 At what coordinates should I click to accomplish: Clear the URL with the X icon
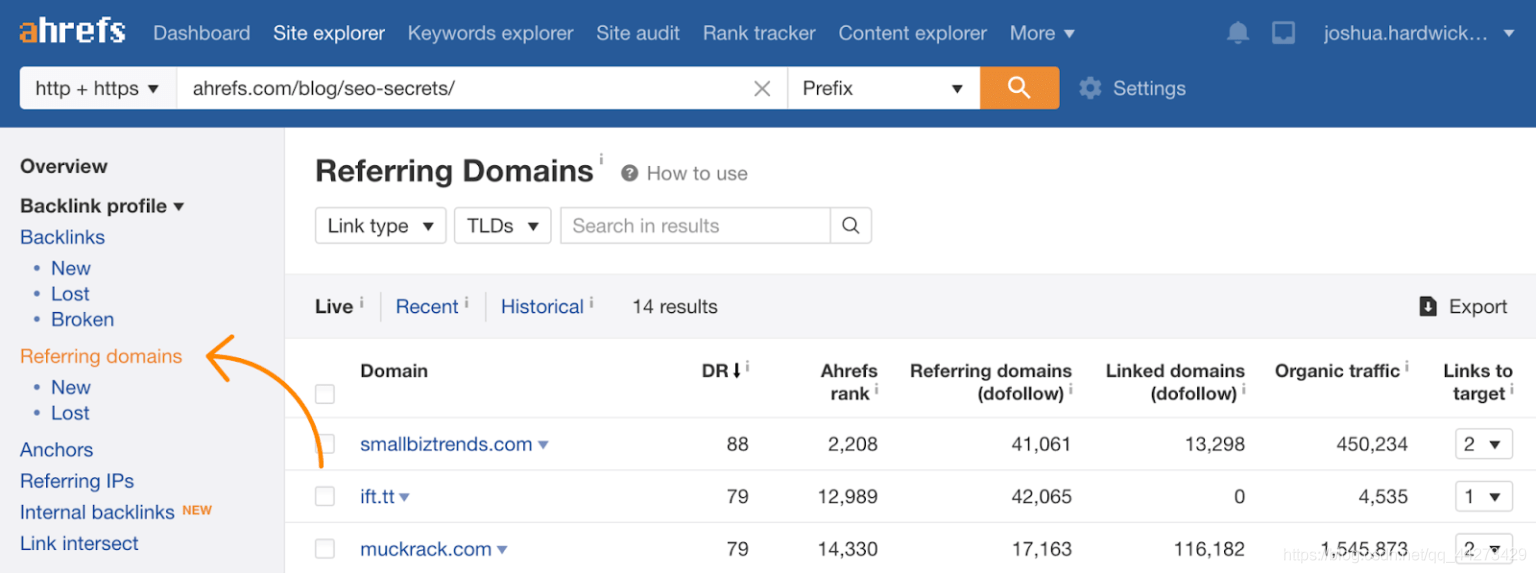[x=762, y=89]
